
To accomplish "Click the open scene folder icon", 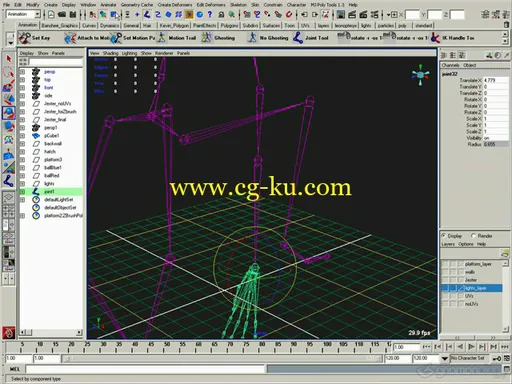I will click(x=62, y=14).
